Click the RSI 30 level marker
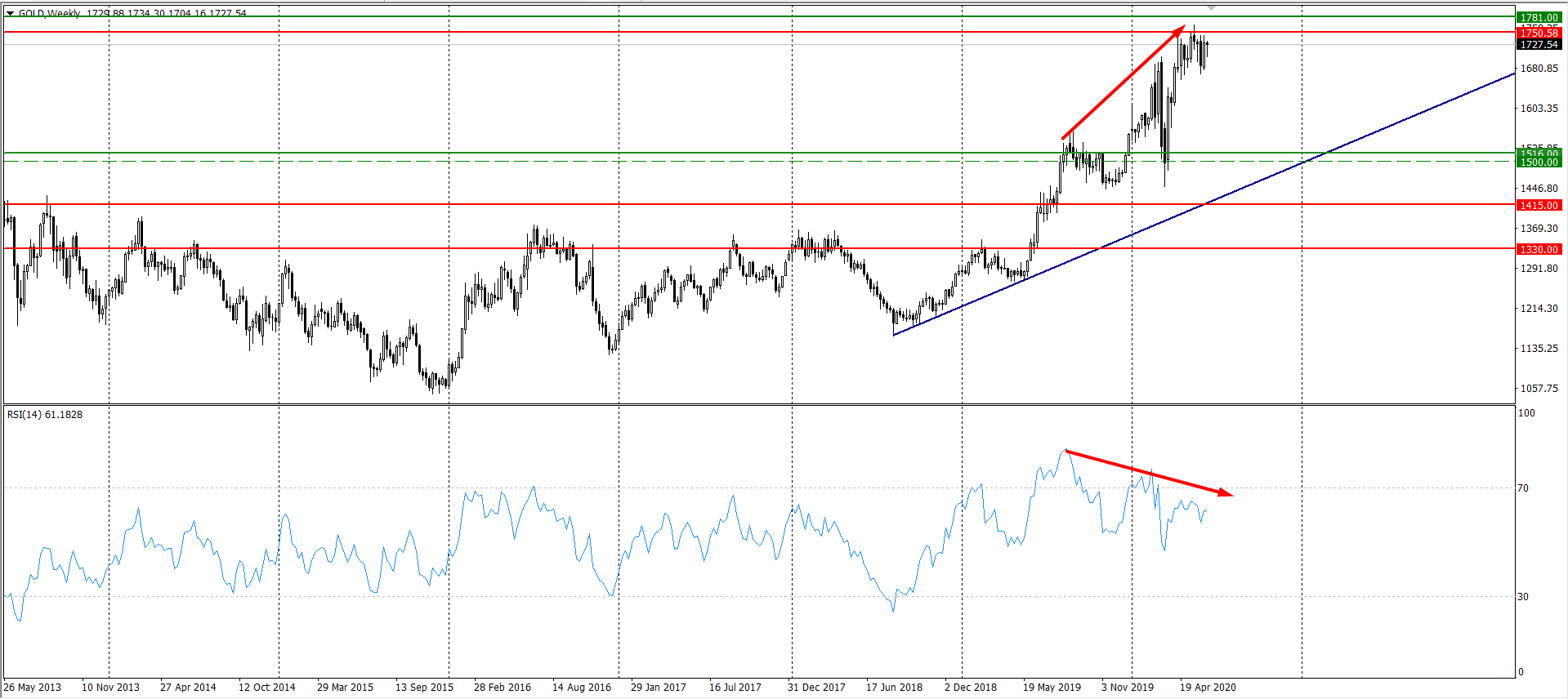Screen dimensions: 1568x699 pyautogui.click(x=1523, y=597)
